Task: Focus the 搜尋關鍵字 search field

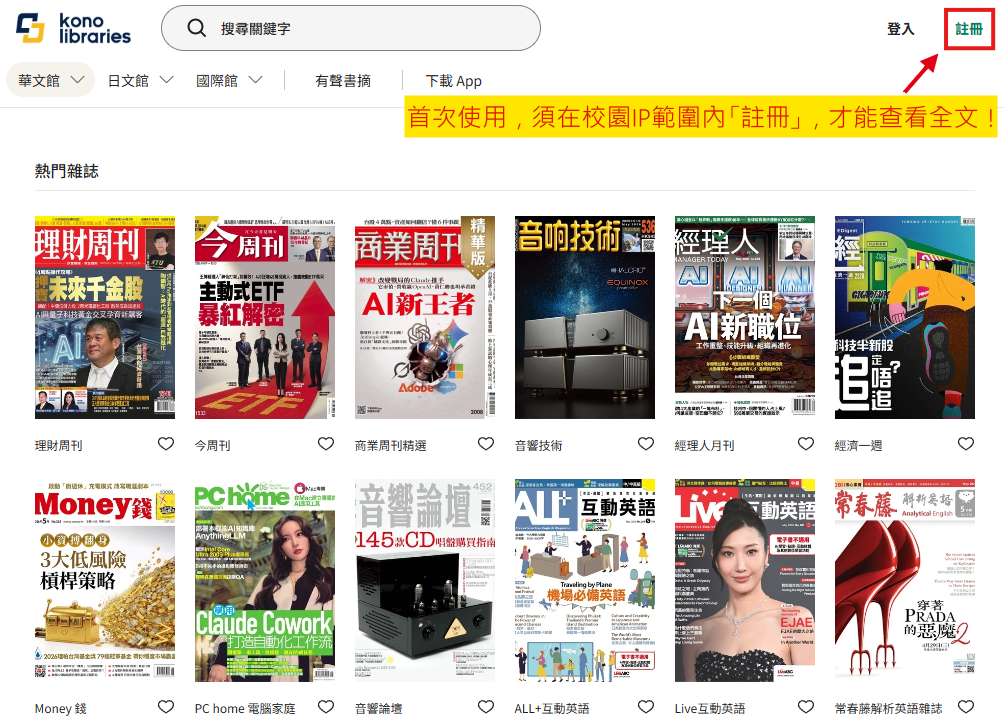Action: point(351,28)
